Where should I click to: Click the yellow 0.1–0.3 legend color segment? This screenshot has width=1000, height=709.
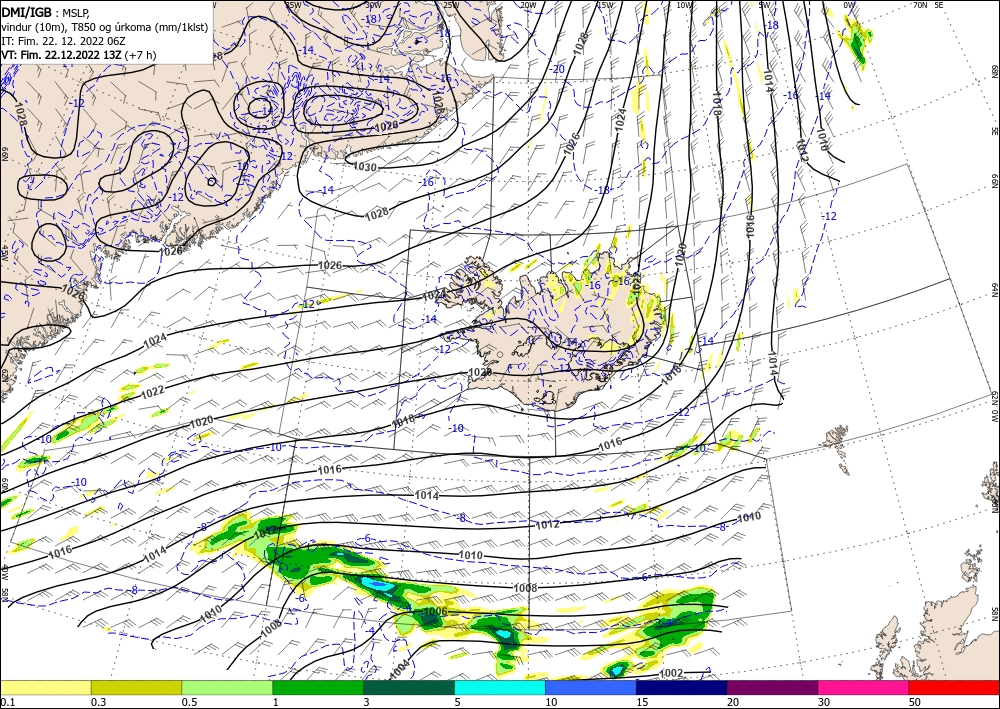tap(45, 687)
